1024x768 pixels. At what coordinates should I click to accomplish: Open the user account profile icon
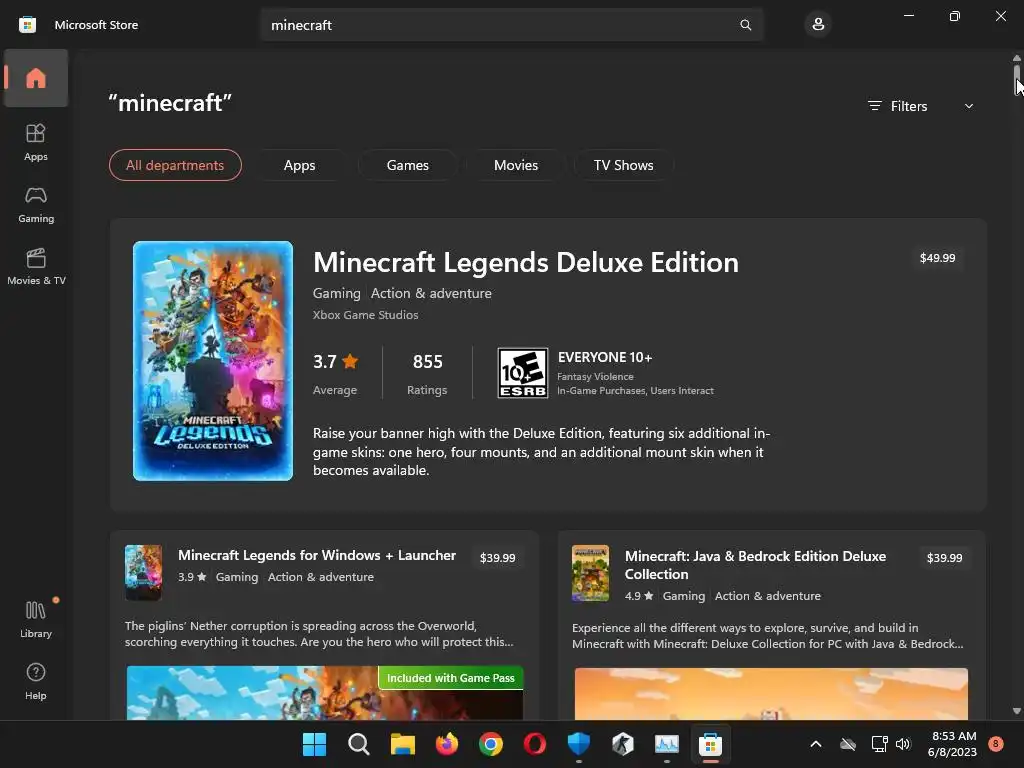818,25
